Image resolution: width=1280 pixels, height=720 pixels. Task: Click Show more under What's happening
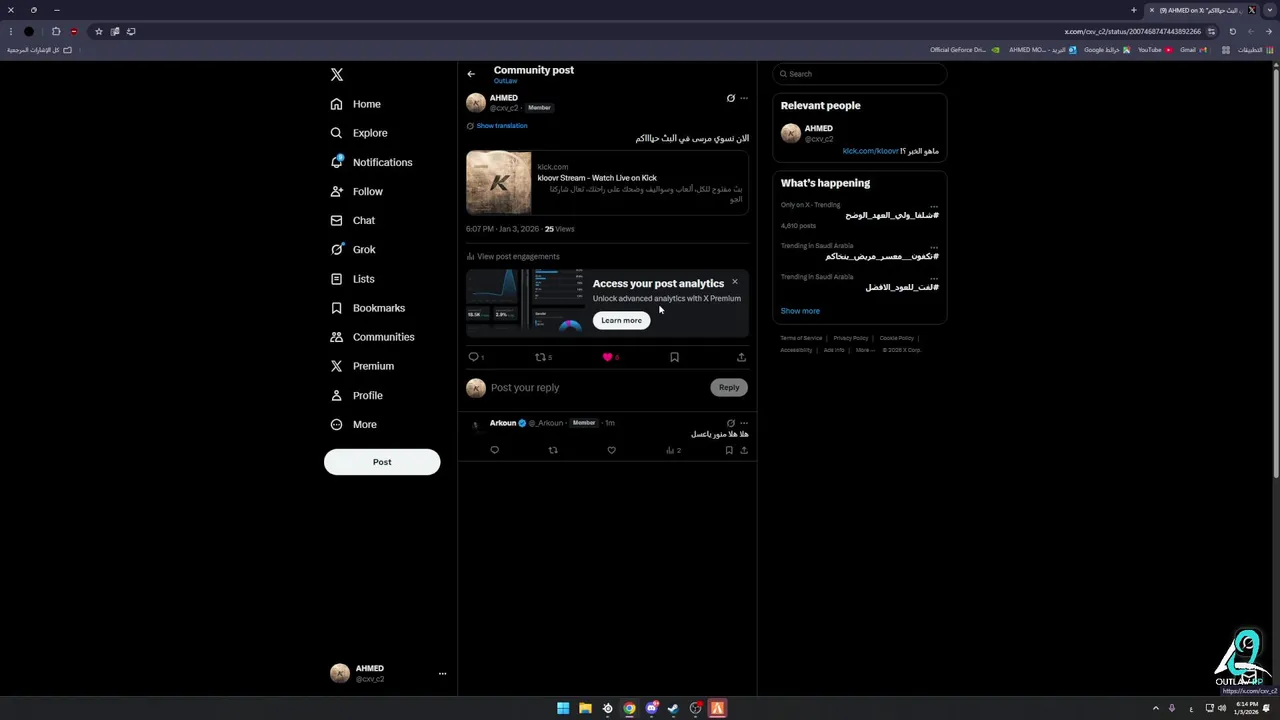pos(800,311)
